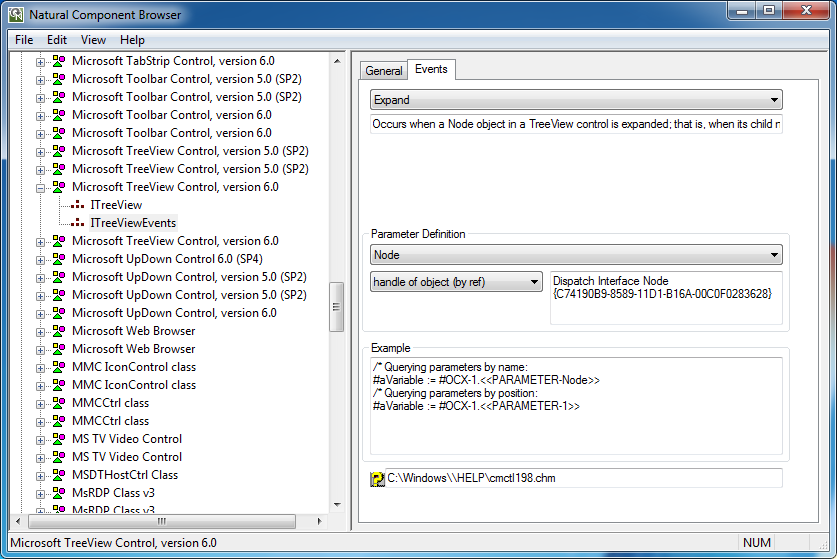Collapse the expanded Microsoft TreeView Control 6.0 node
837x559 pixels.
(x=41, y=187)
